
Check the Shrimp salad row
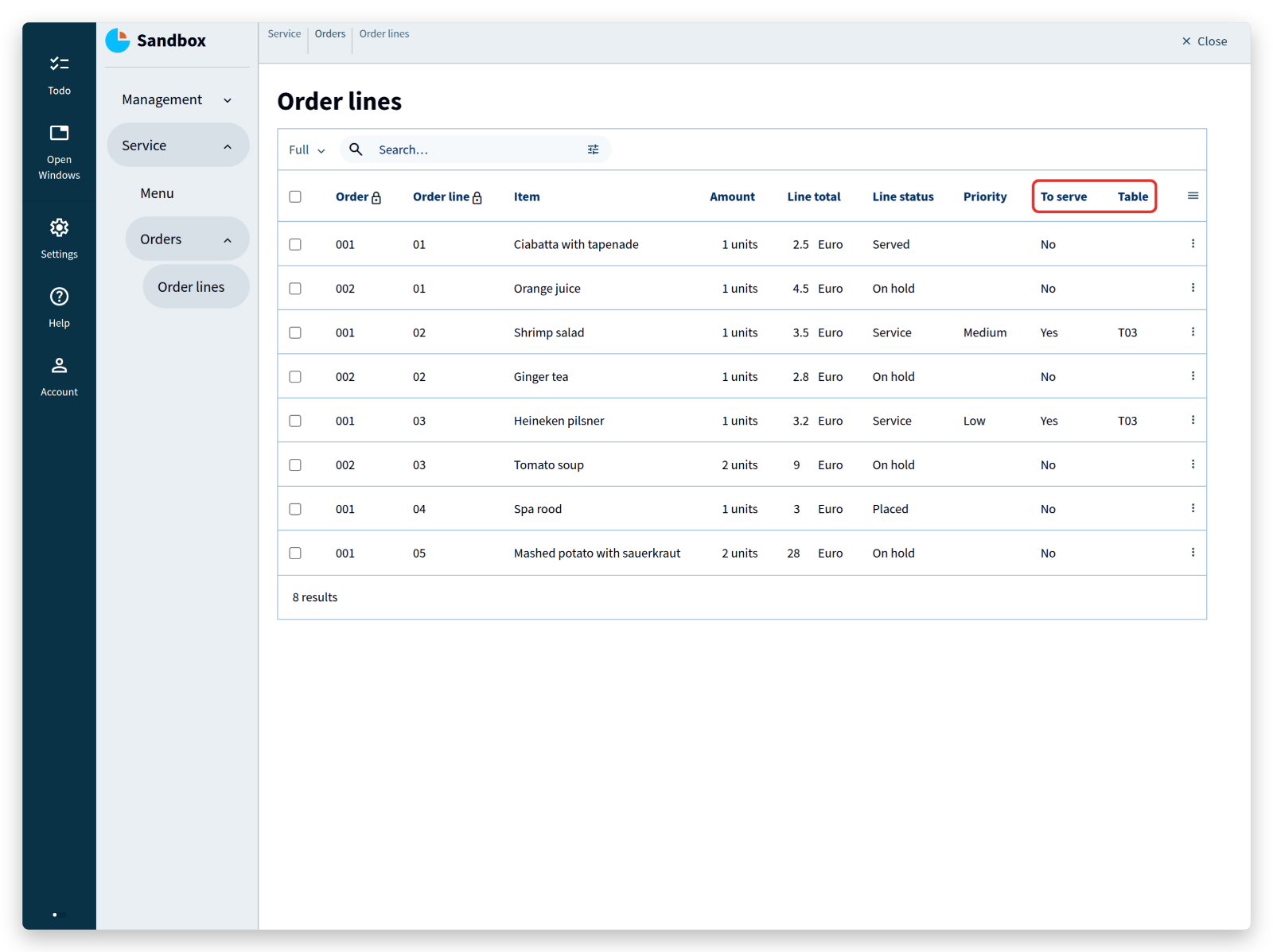[295, 332]
